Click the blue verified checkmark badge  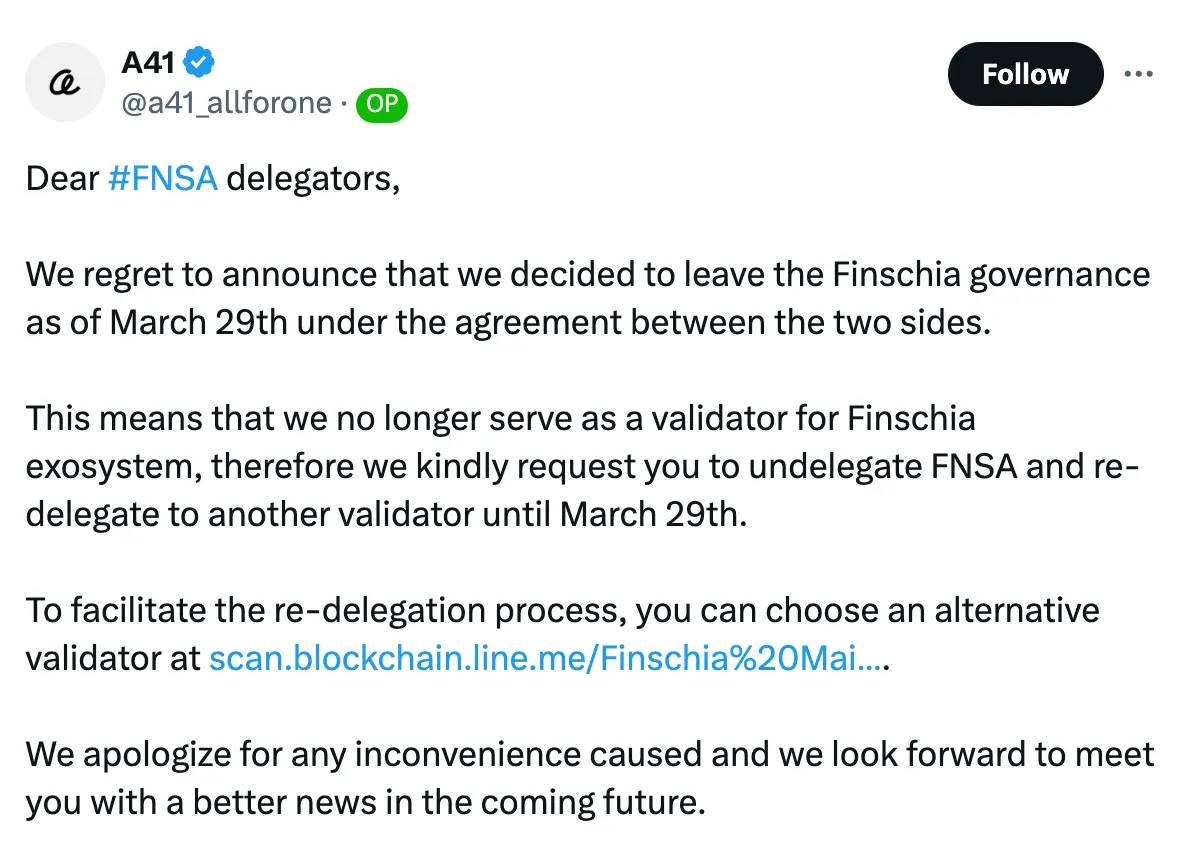199,62
